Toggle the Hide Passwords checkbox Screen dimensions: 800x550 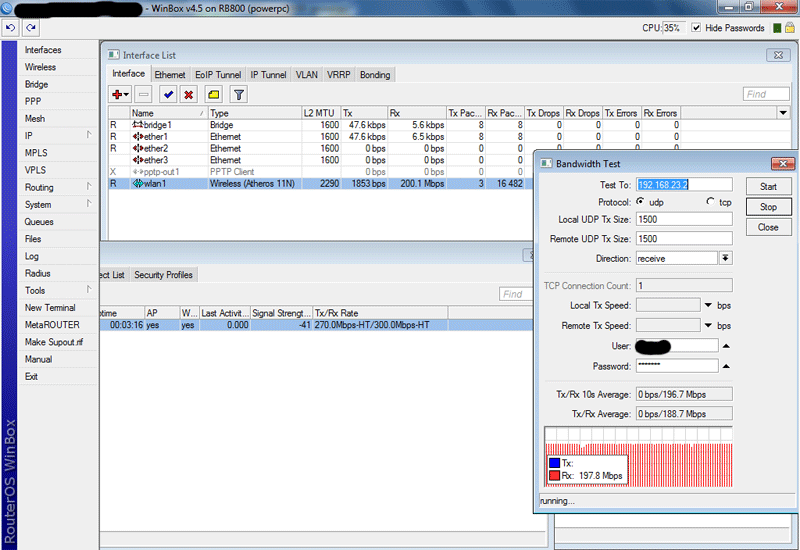(696, 28)
